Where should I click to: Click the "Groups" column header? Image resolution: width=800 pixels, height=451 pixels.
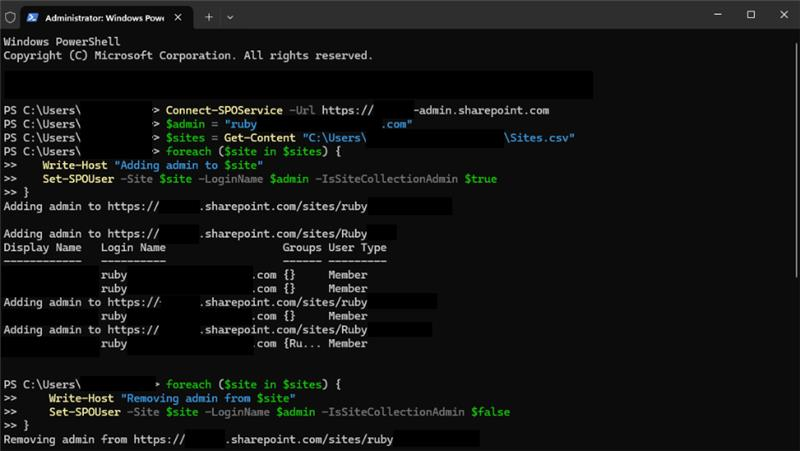click(x=302, y=247)
